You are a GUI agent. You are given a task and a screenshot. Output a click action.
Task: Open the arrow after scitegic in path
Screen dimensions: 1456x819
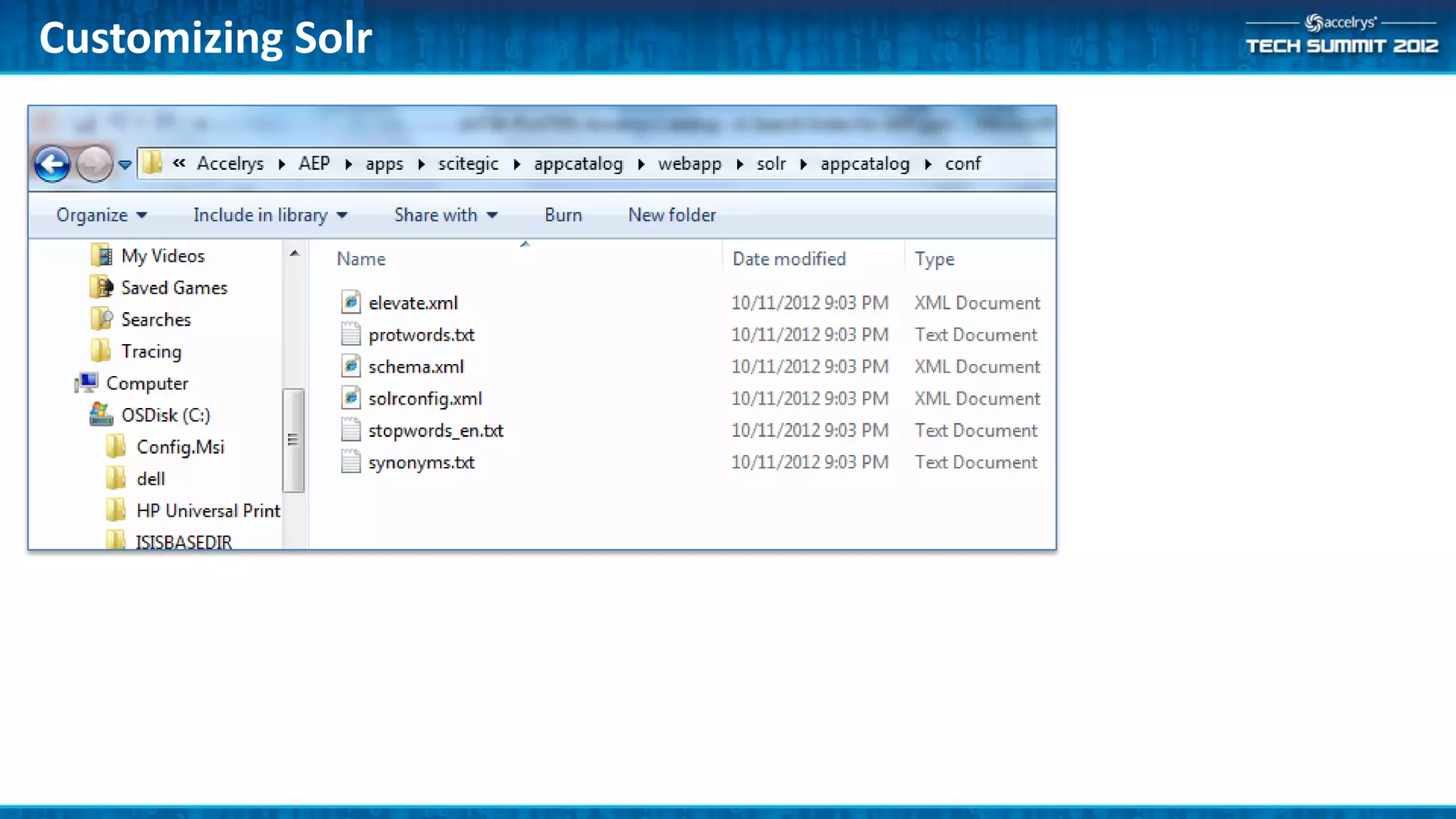517,164
